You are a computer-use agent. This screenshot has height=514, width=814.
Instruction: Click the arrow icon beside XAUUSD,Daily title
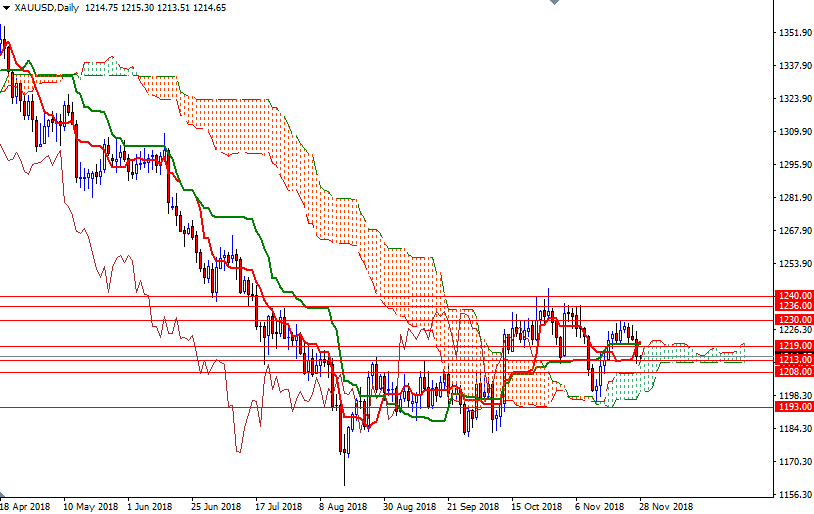tap(7, 7)
